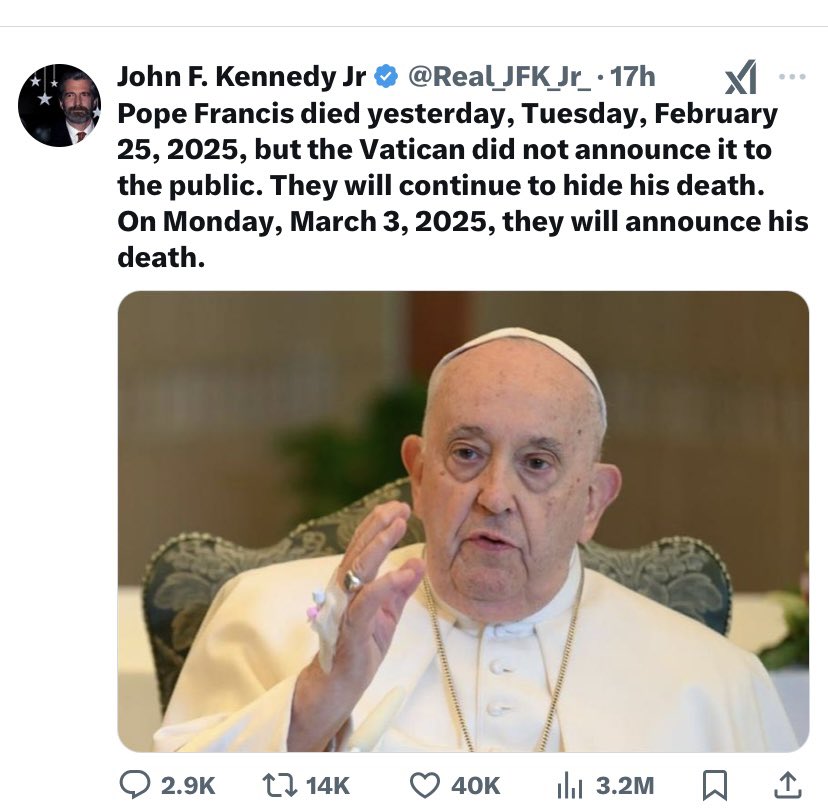Click the 3.2M views count
The image size is (828, 809).
point(625,786)
